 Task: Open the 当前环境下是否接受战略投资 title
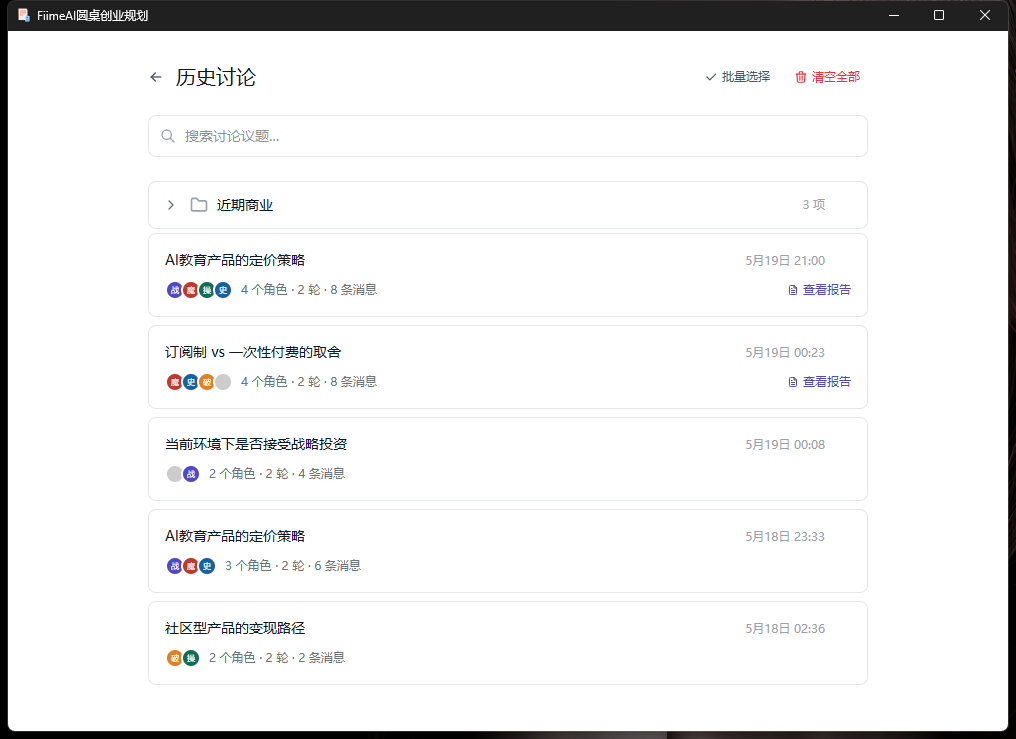(256, 444)
